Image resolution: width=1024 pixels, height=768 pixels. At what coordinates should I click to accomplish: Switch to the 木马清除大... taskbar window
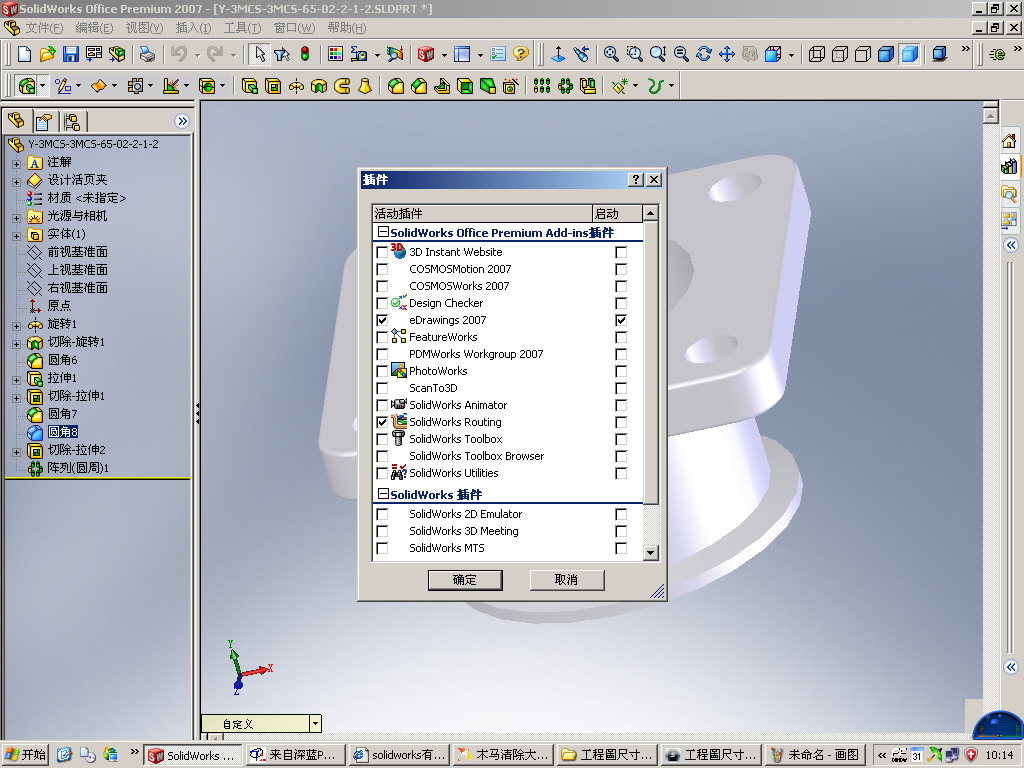tap(504, 755)
